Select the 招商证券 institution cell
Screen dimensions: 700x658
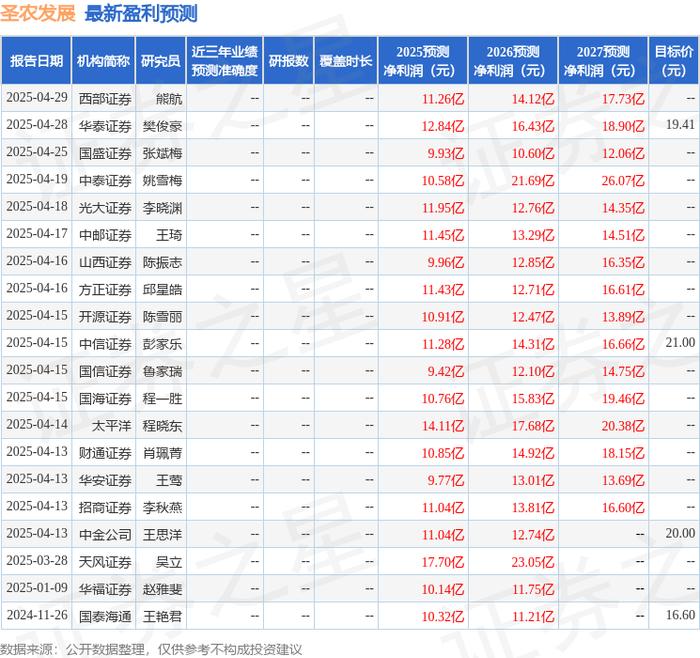(105, 507)
